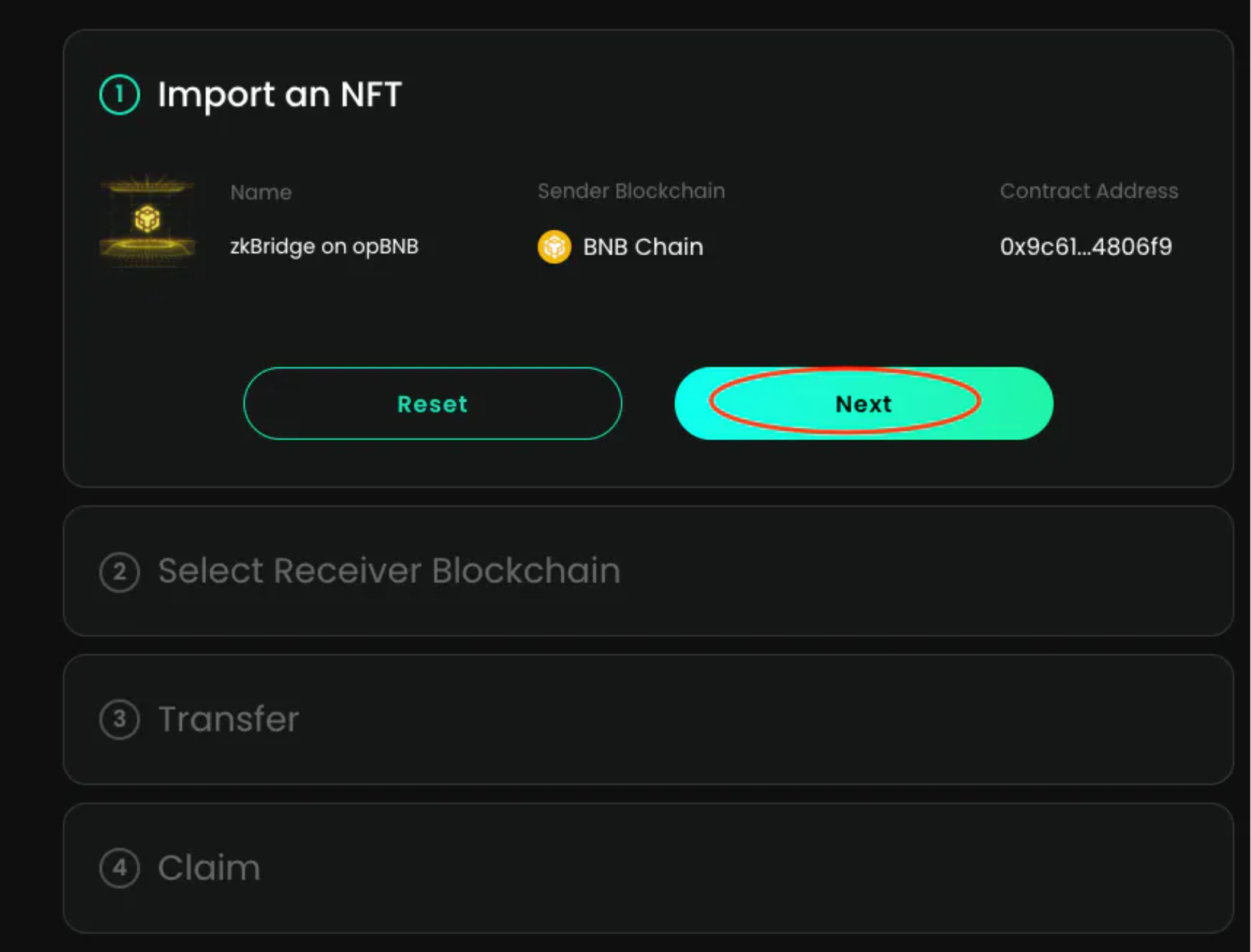Click the Import an NFT heading

(x=280, y=95)
